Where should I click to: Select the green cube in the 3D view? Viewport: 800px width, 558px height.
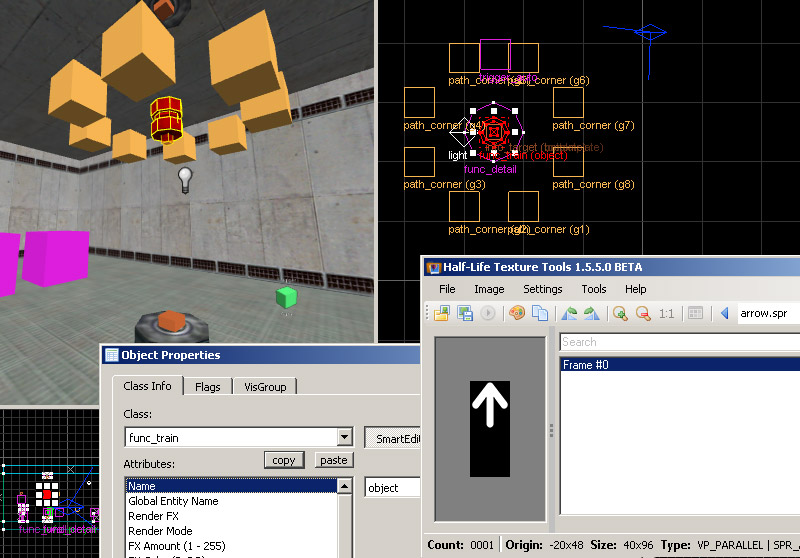click(286, 298)
